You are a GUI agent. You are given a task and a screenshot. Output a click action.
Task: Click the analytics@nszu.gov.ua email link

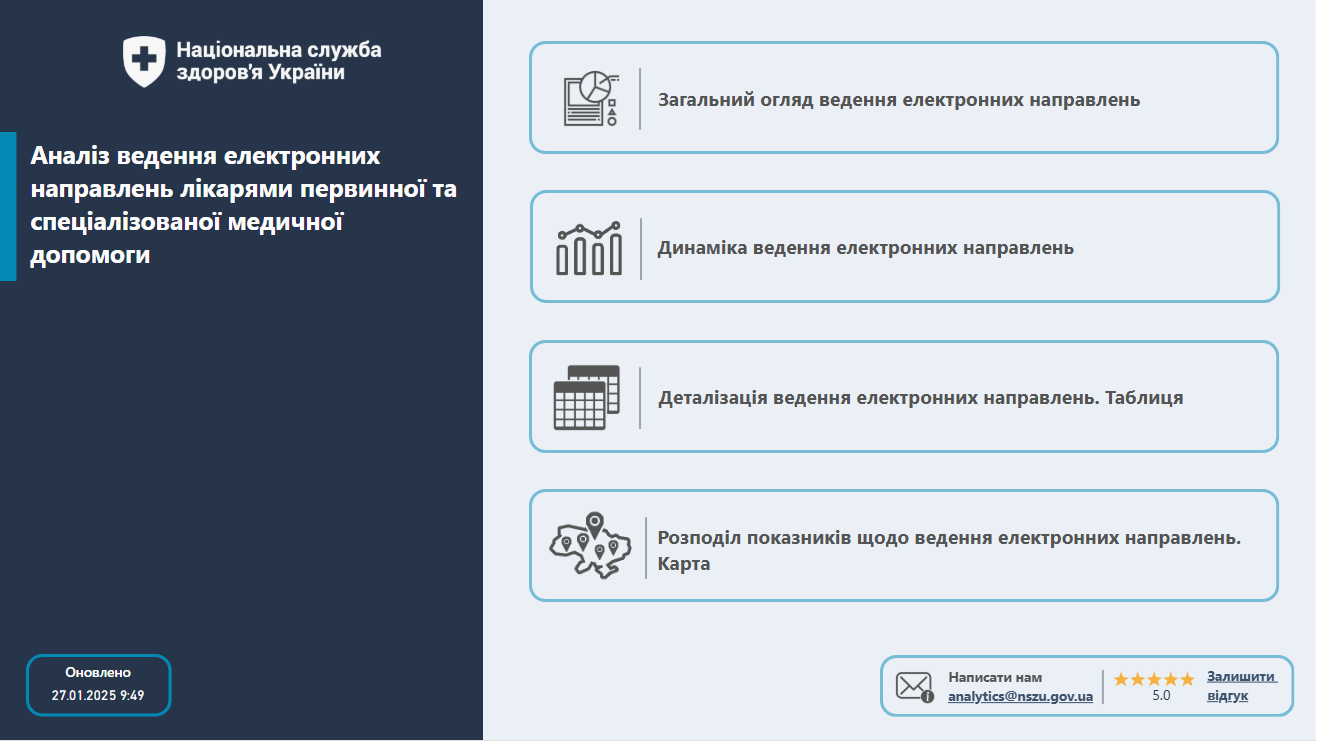(x=1020, y=696)
